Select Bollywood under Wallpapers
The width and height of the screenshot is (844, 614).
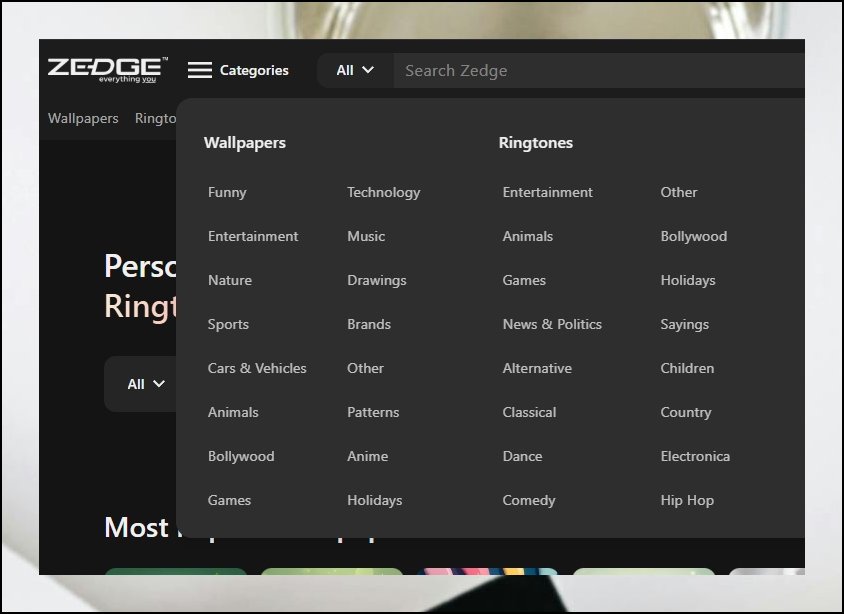tap(241, 457)
